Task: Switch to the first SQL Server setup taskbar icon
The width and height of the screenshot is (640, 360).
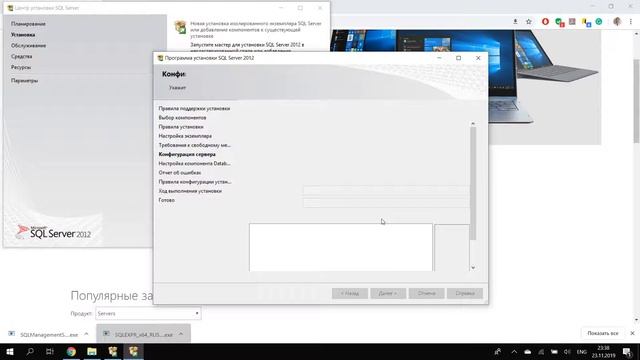Action: tap(113, 351)
